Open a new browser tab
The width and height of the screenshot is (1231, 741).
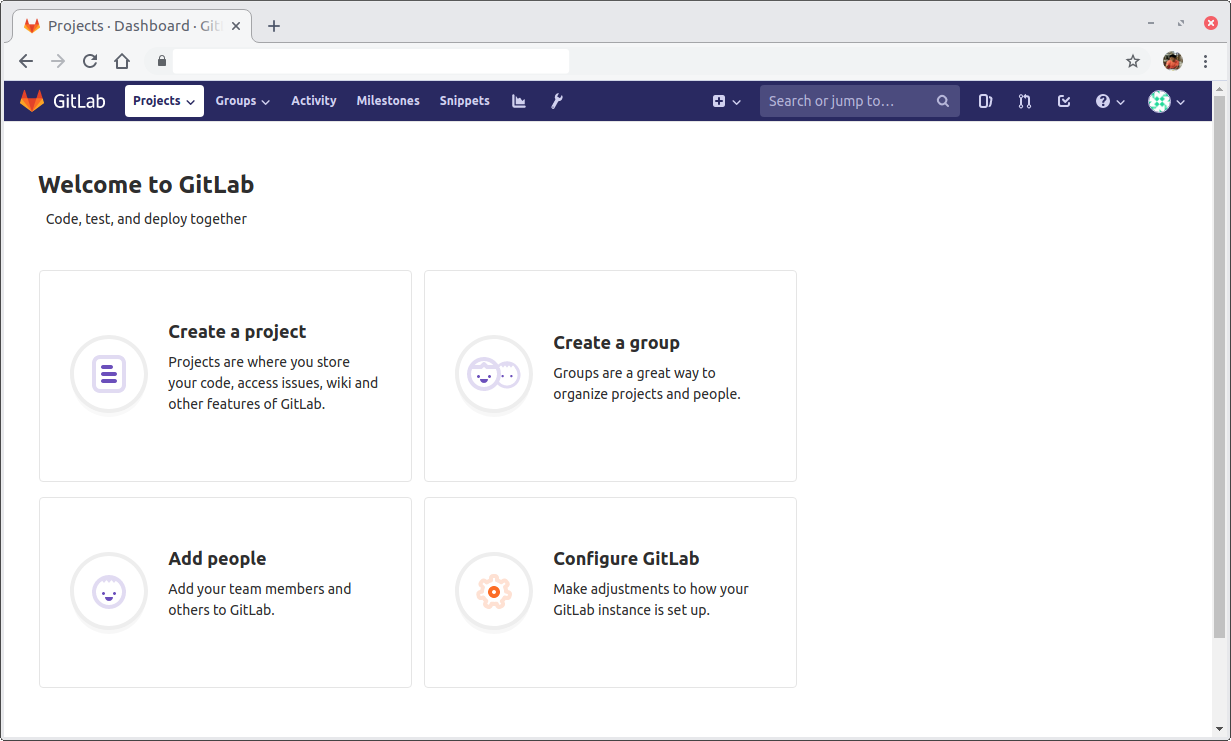[x=274, y=26]
